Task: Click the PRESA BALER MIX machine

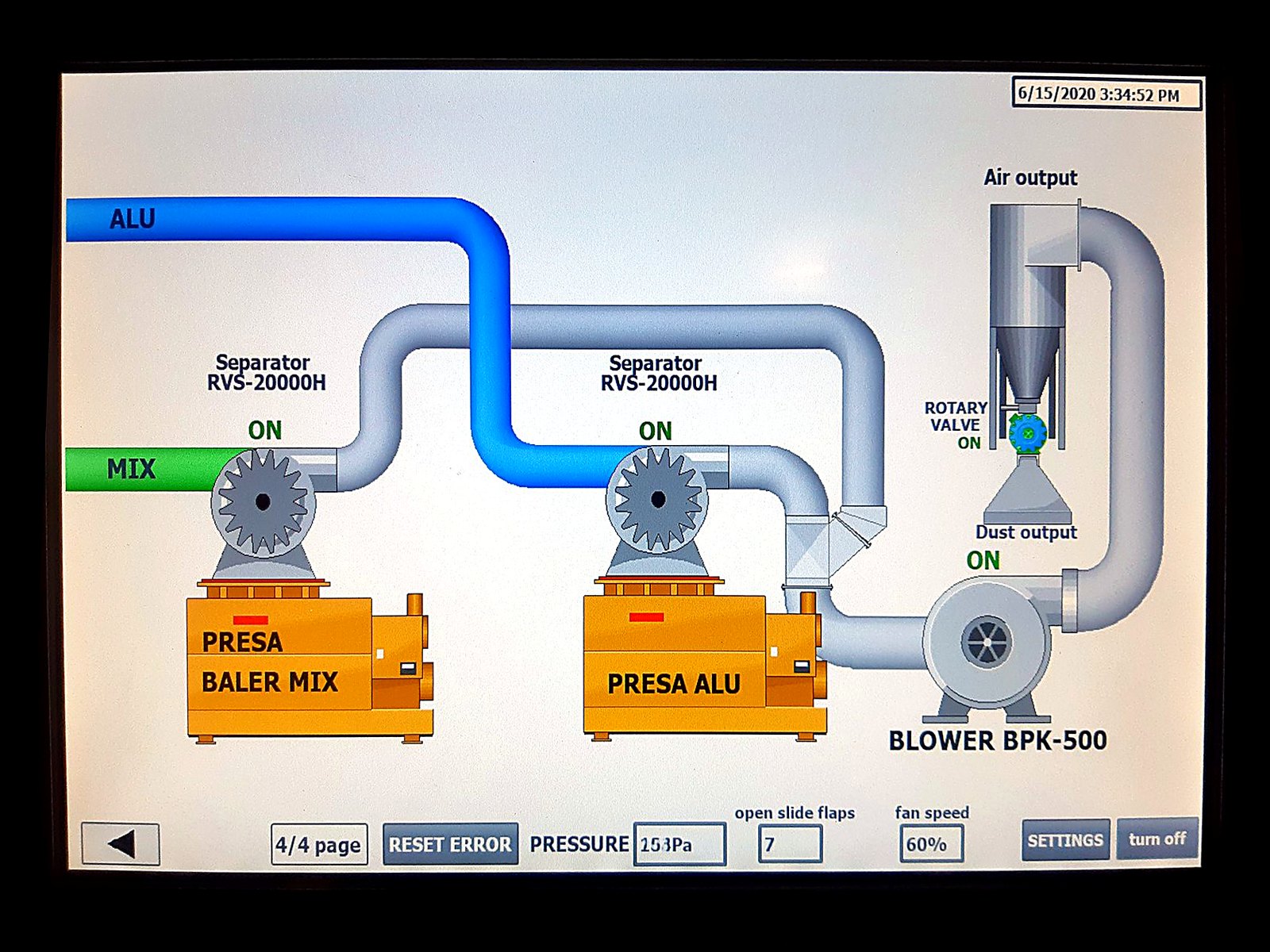Action: click(310, 668)
